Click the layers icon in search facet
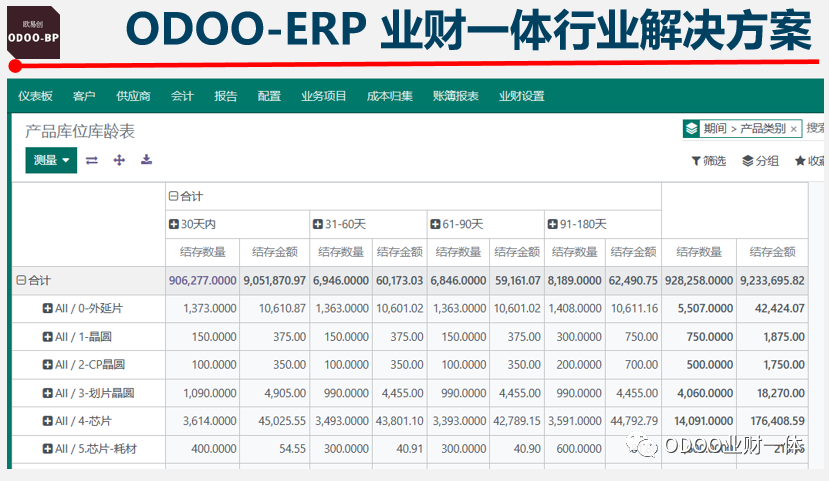 (x=691, y=128)
